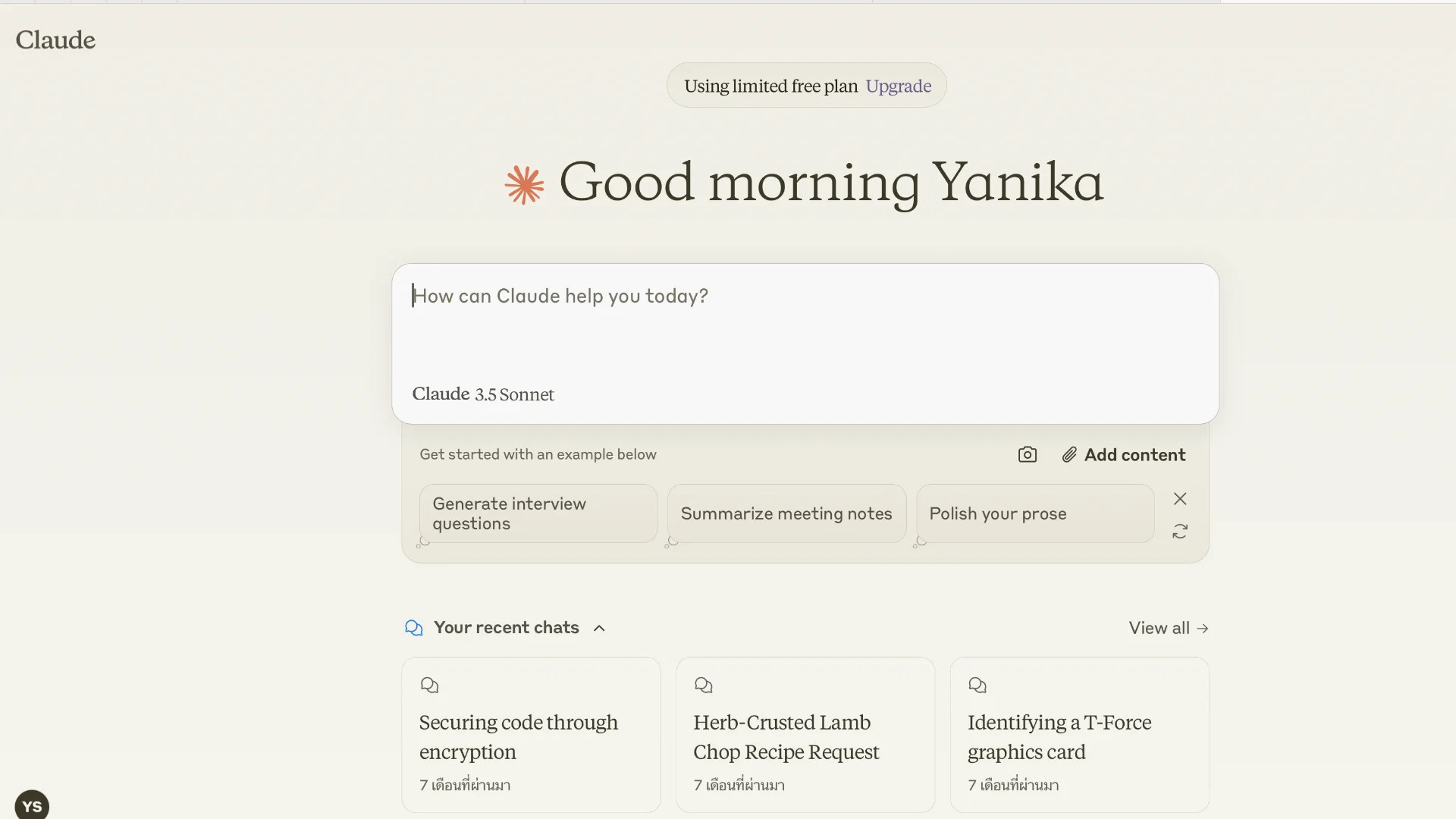Viewport: 1456px width, 819px height.
Task: Choose the Polish your prose example
Action: point(1034,513)
